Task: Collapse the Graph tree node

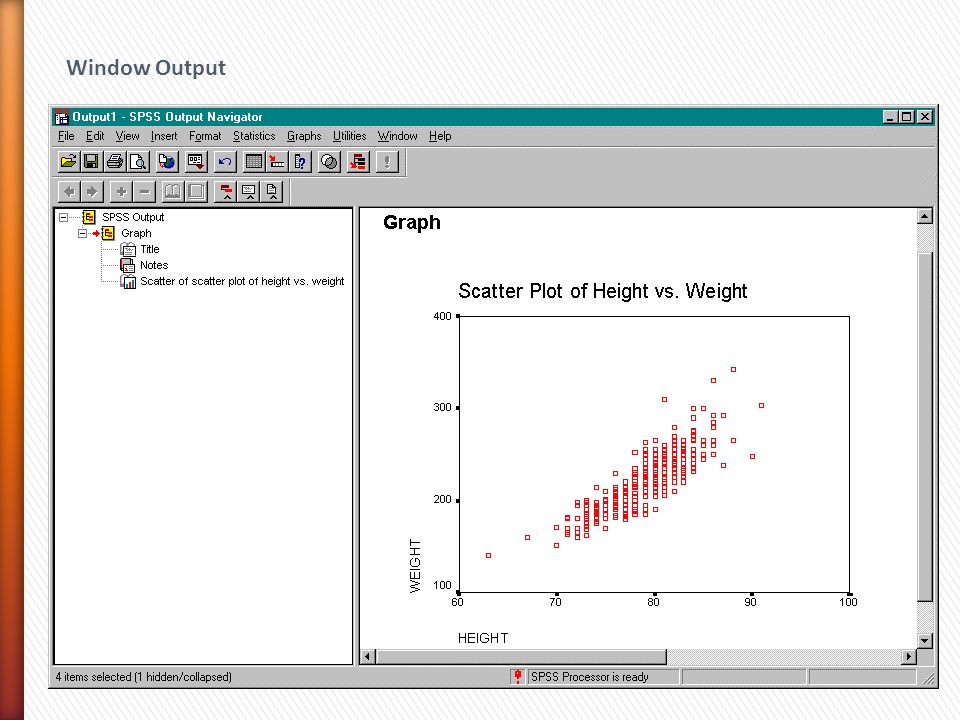Action: coord(82,233)
